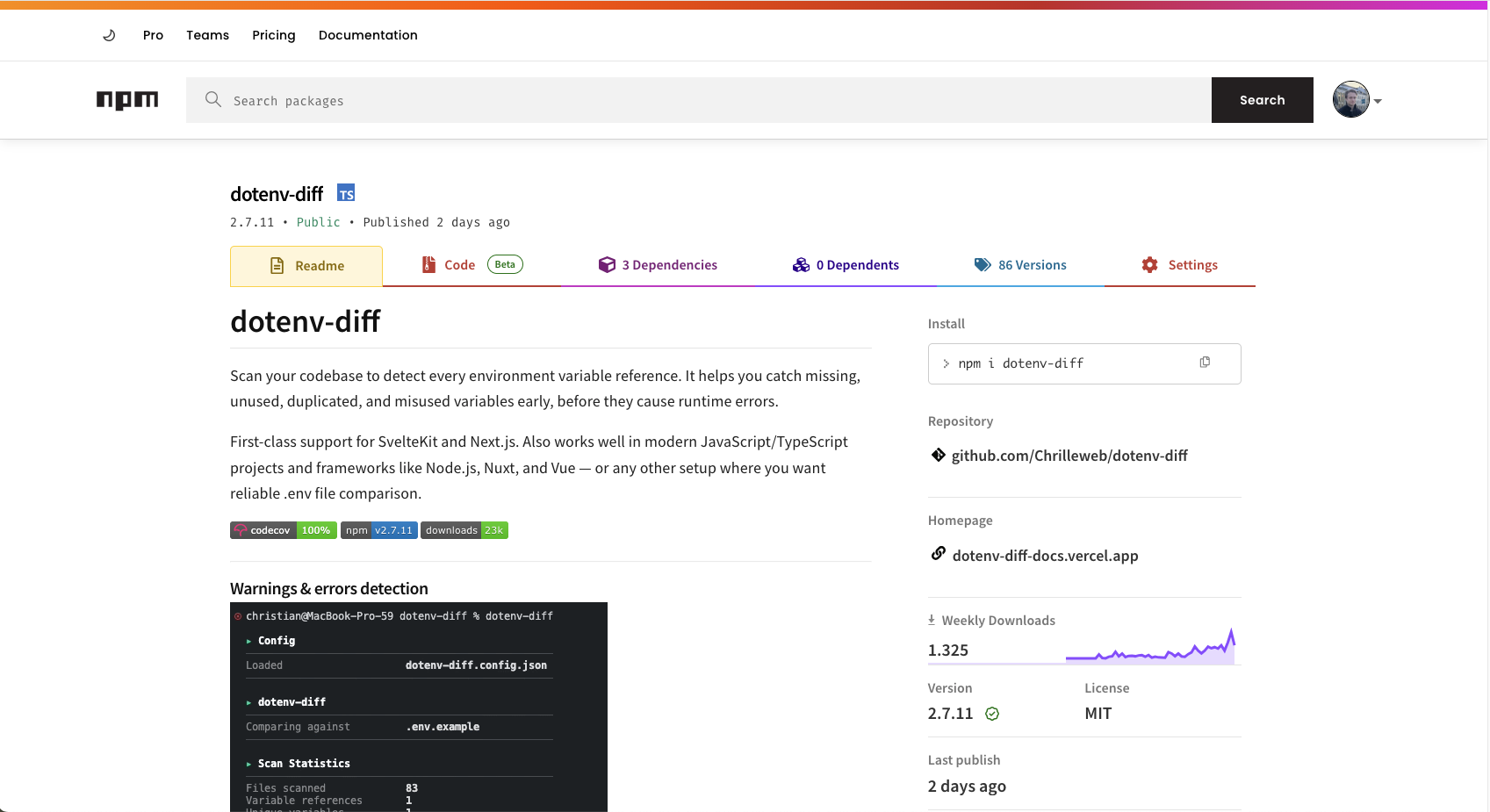
Task: Open the GitHub repository link
Action: 1069,456
